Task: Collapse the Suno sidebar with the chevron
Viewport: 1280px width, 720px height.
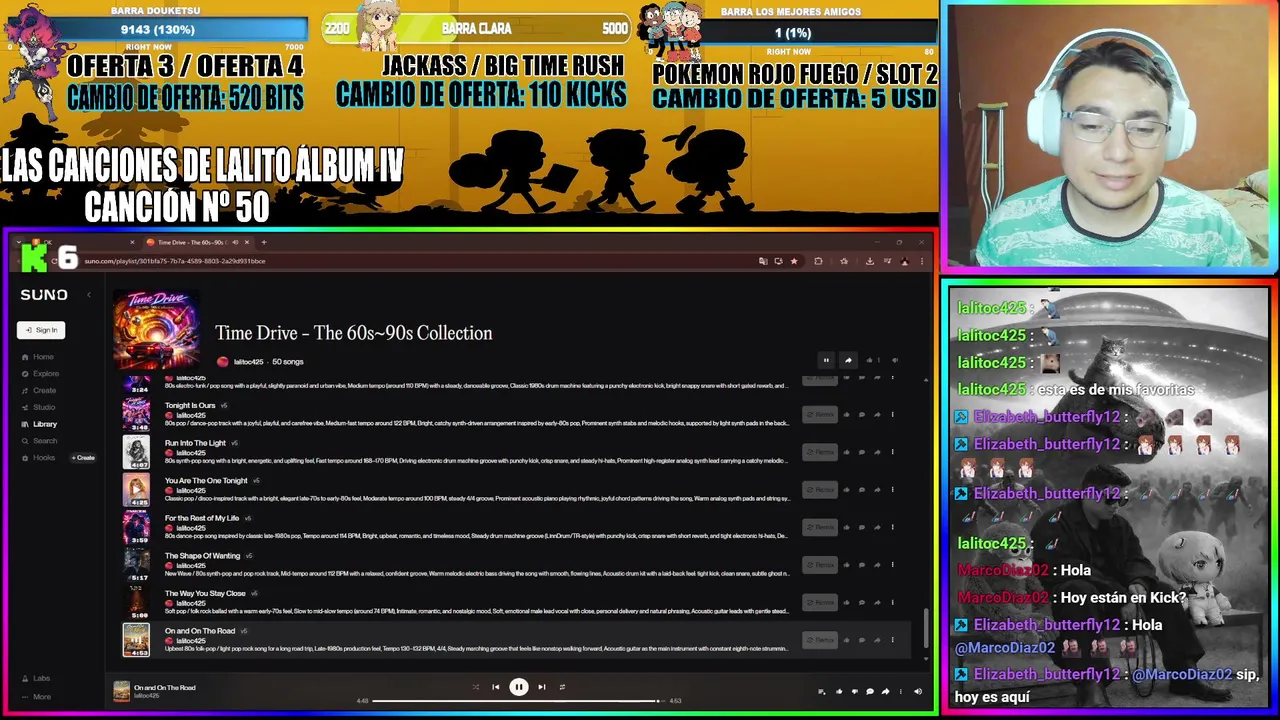Action: (x=88, y=294)
